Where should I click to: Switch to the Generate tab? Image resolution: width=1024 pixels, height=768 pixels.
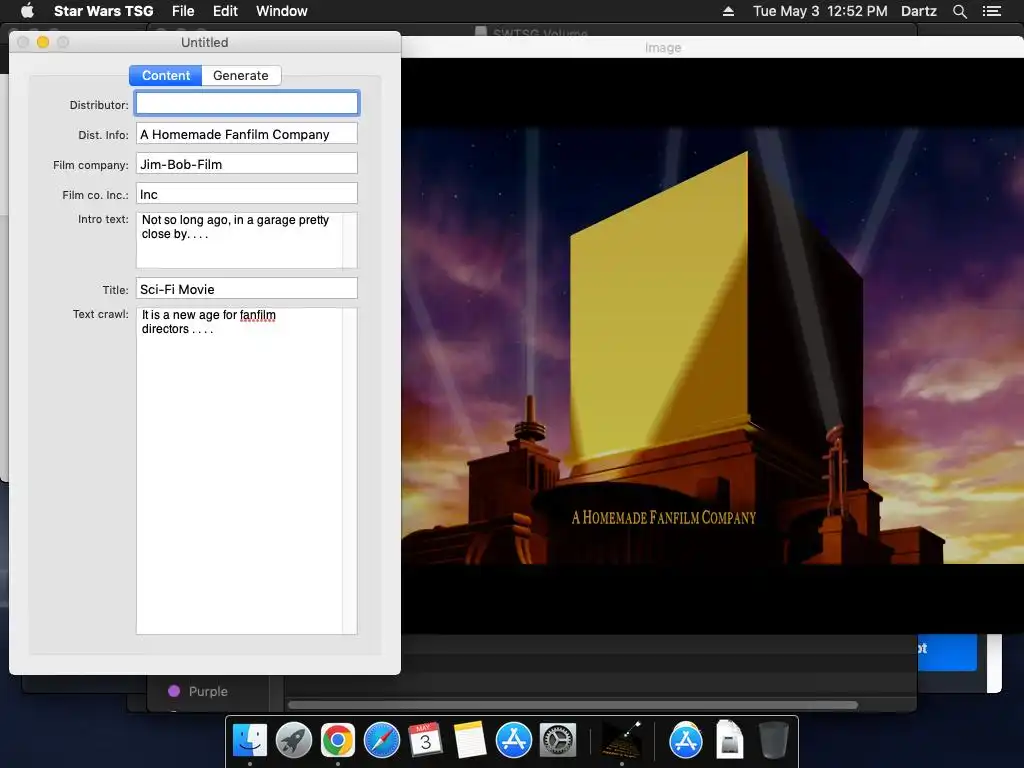point(241,75)
